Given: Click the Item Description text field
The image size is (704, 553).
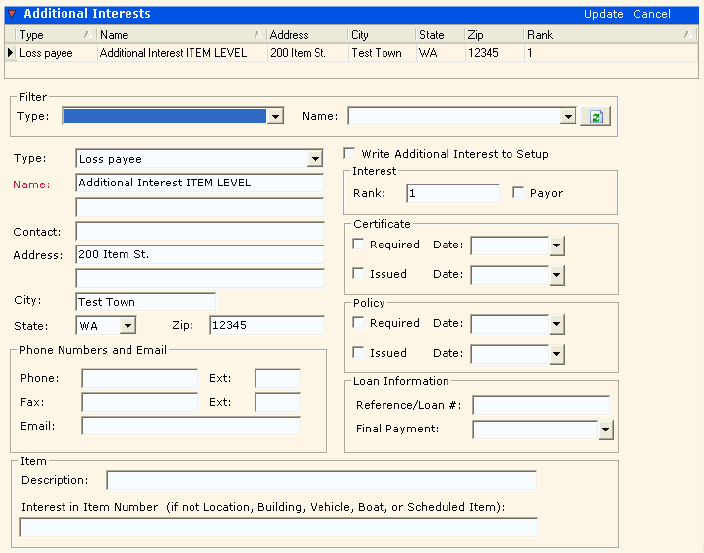Looking at the screenshot, I should pos(321,481).
